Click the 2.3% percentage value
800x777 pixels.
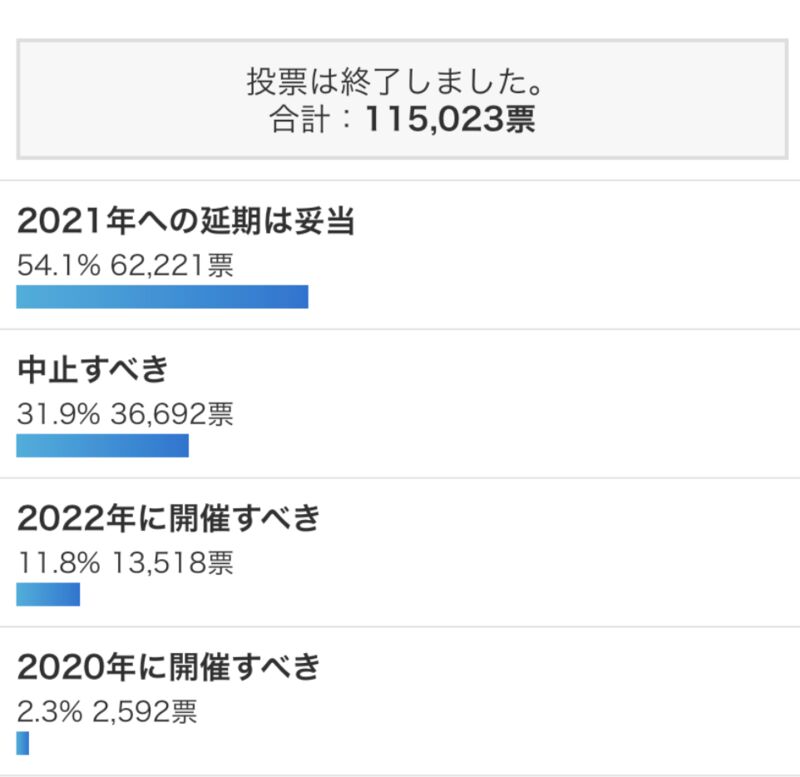pyautogui.click(x=49, y=712)
